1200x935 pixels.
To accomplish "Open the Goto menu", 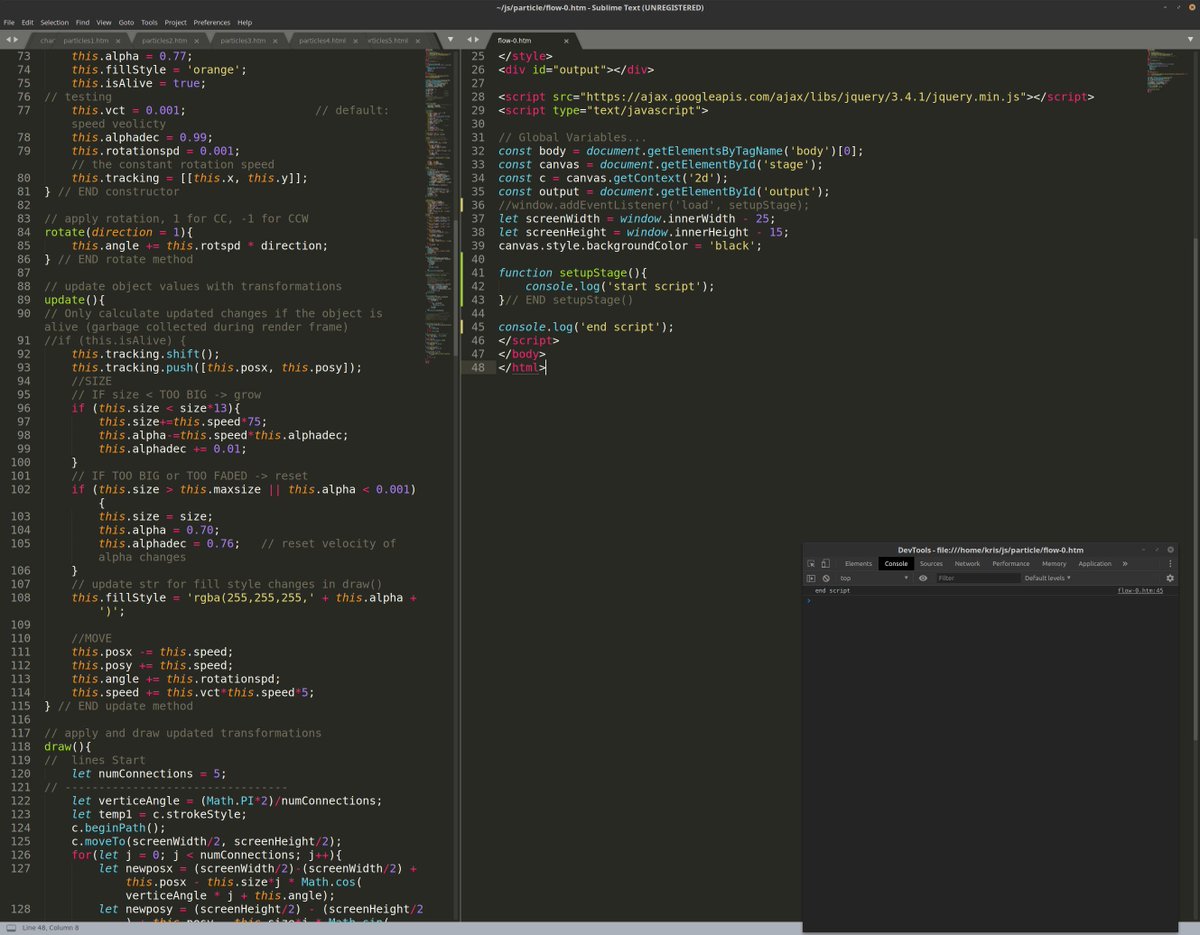I will pyautogui.click(x=127, y=22).
